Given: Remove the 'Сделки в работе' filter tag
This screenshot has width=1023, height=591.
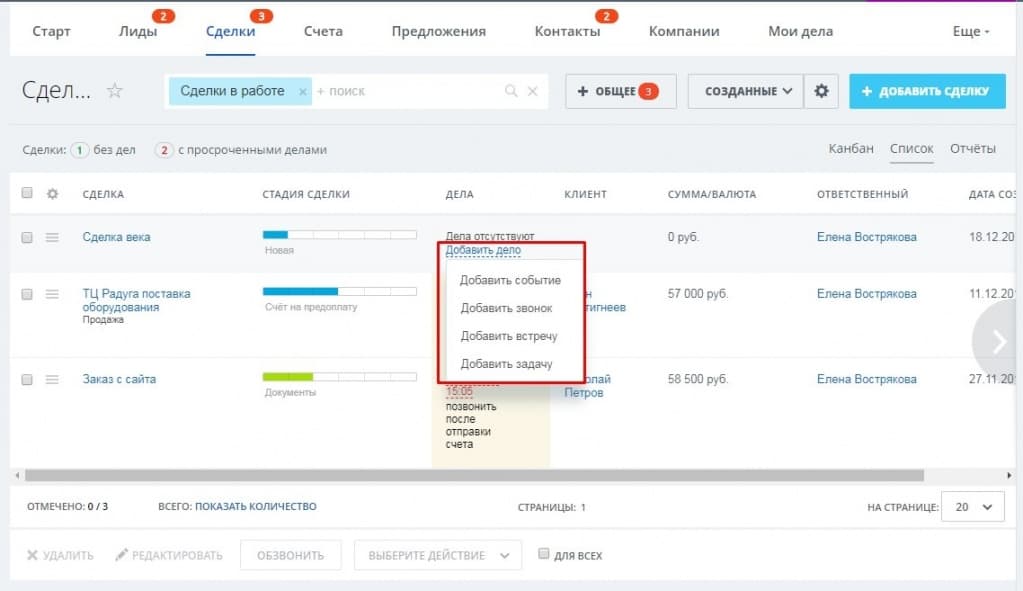Looking at the screenshot, I should coord(303,91).
